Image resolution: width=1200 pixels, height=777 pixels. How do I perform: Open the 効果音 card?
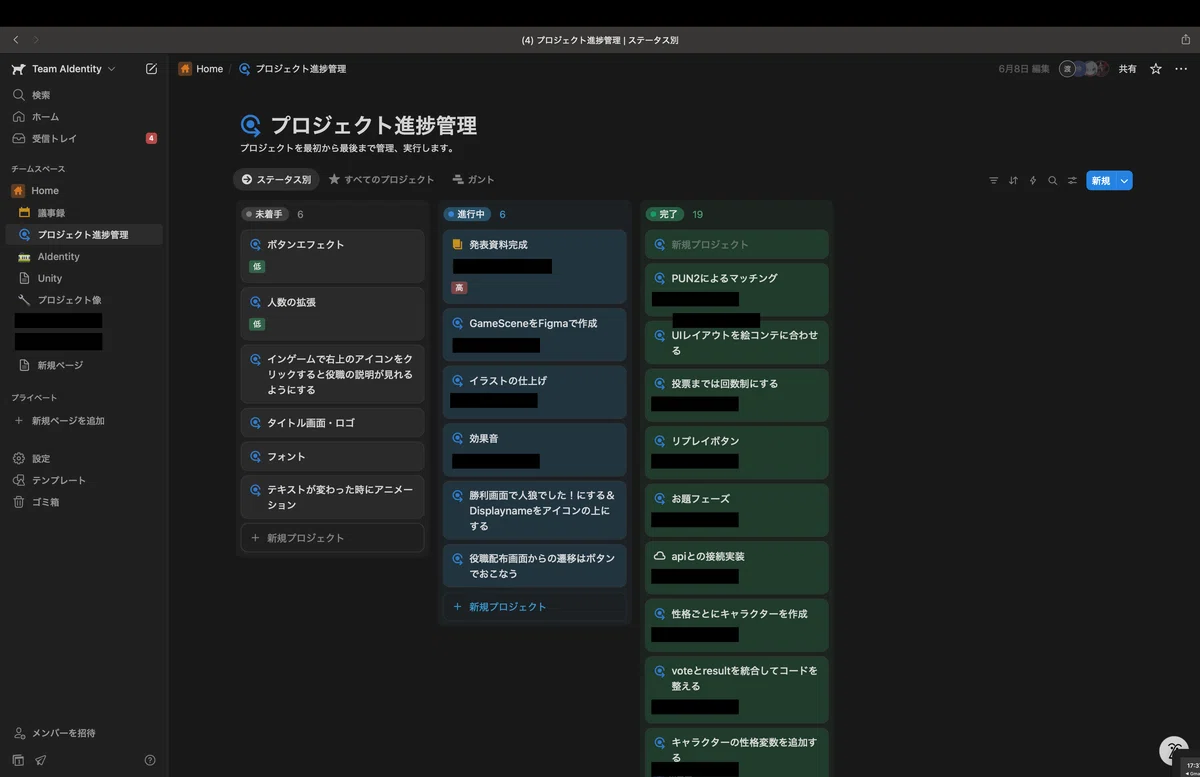click(535, 450)
